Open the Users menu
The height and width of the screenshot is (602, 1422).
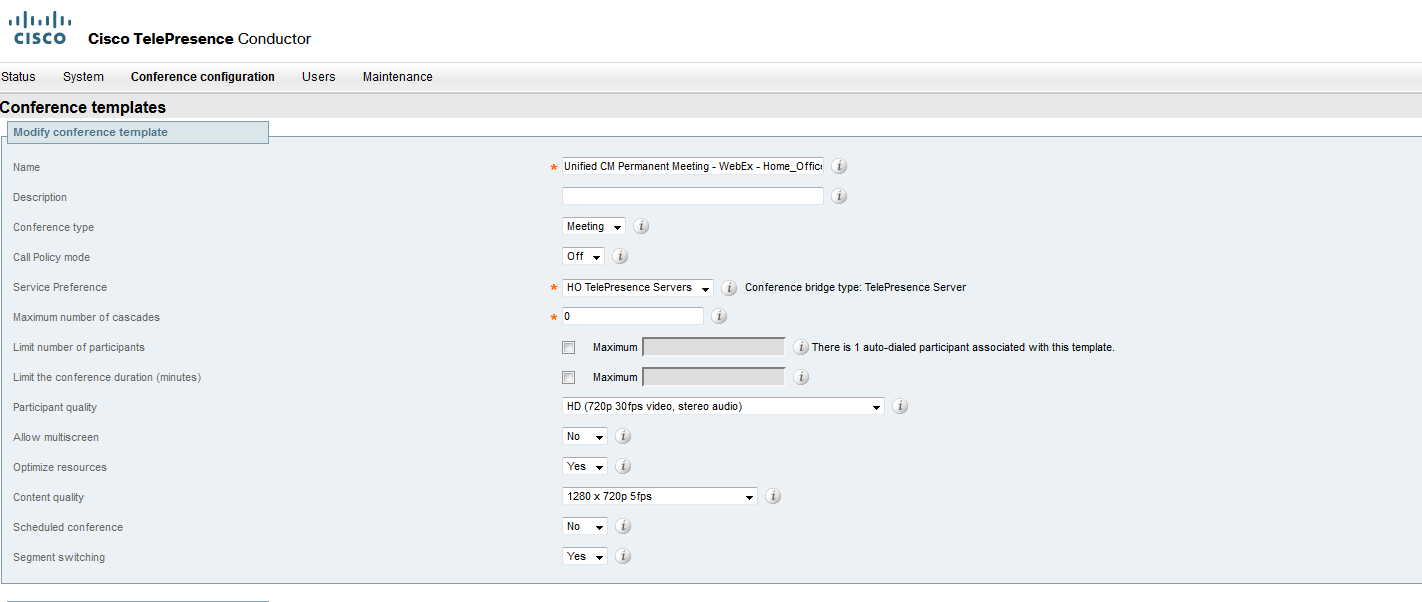tap(319, 77)
